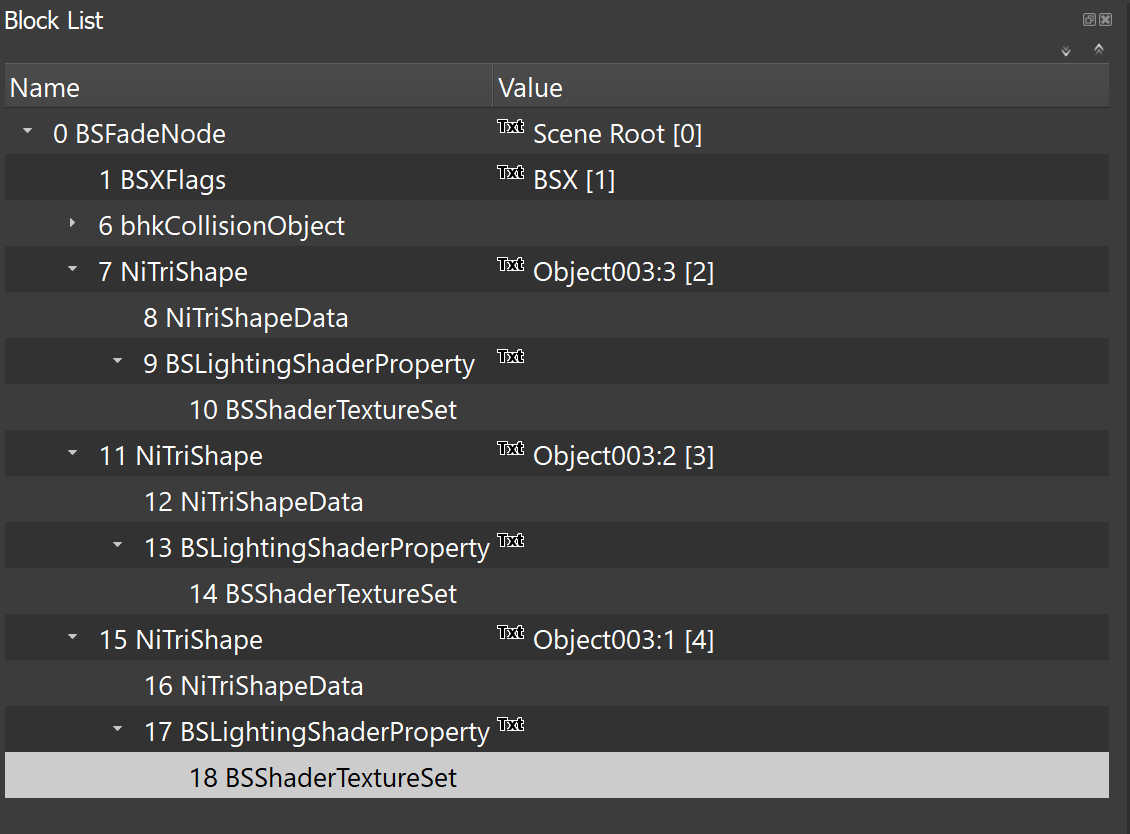Screen dimensions: 1130x834
Task: Click the Txt icon beside Scene Root
Action: (x=511, y=127)
